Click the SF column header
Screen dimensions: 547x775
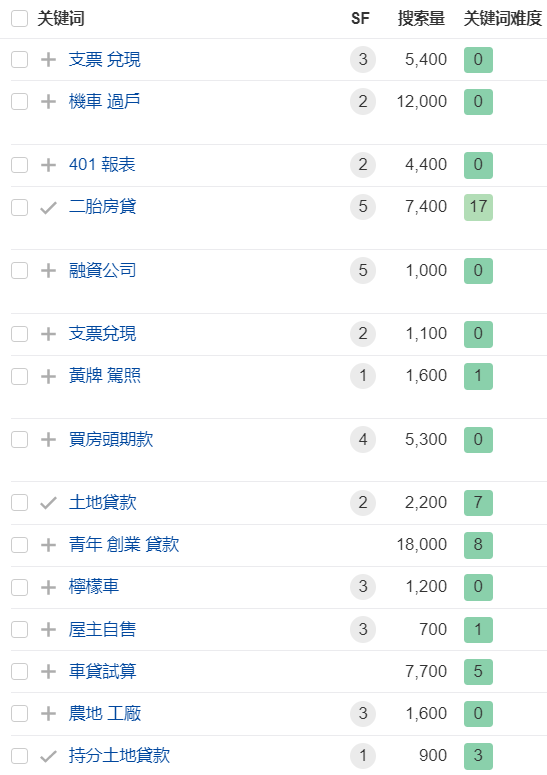coord(360,19)
